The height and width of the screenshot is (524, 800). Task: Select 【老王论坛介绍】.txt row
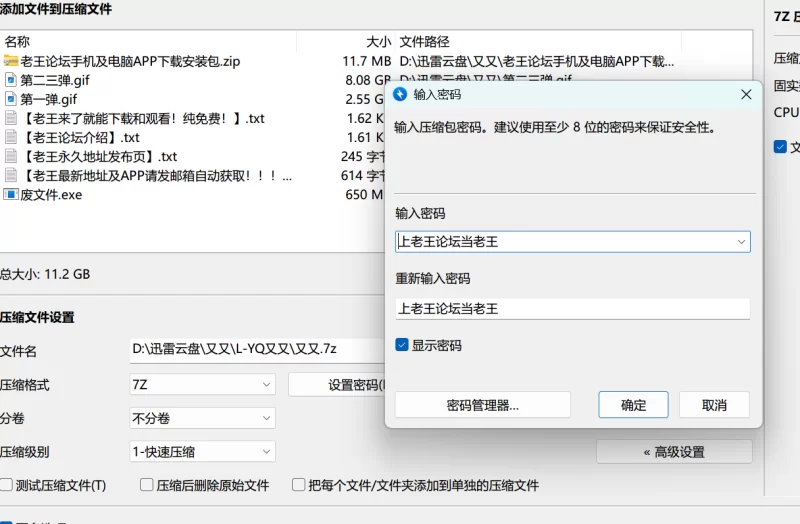pyautogui.click(x=80, y=137)
